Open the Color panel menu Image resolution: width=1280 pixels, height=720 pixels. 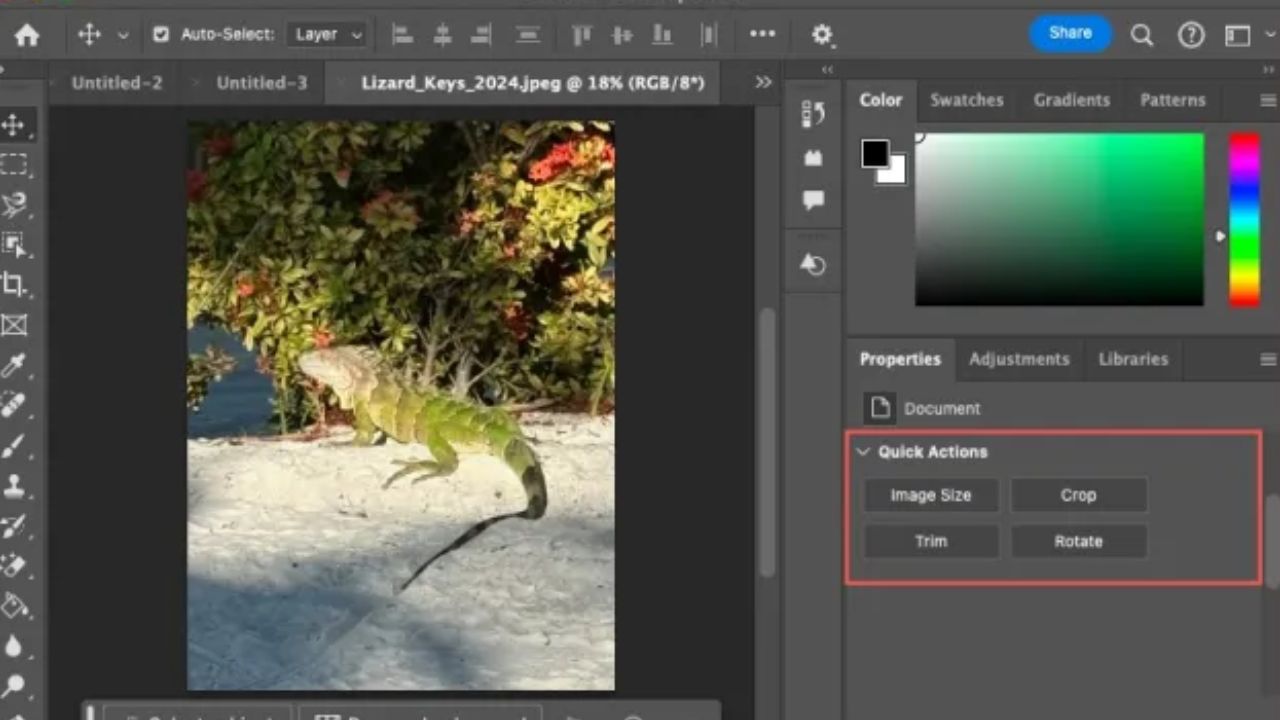[x=1268, y=100]
